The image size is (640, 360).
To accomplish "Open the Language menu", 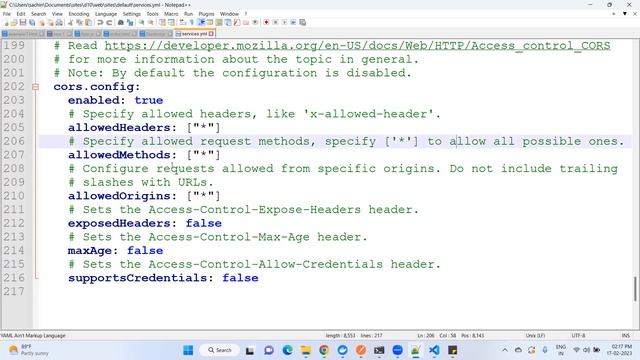I will [106, 14].
